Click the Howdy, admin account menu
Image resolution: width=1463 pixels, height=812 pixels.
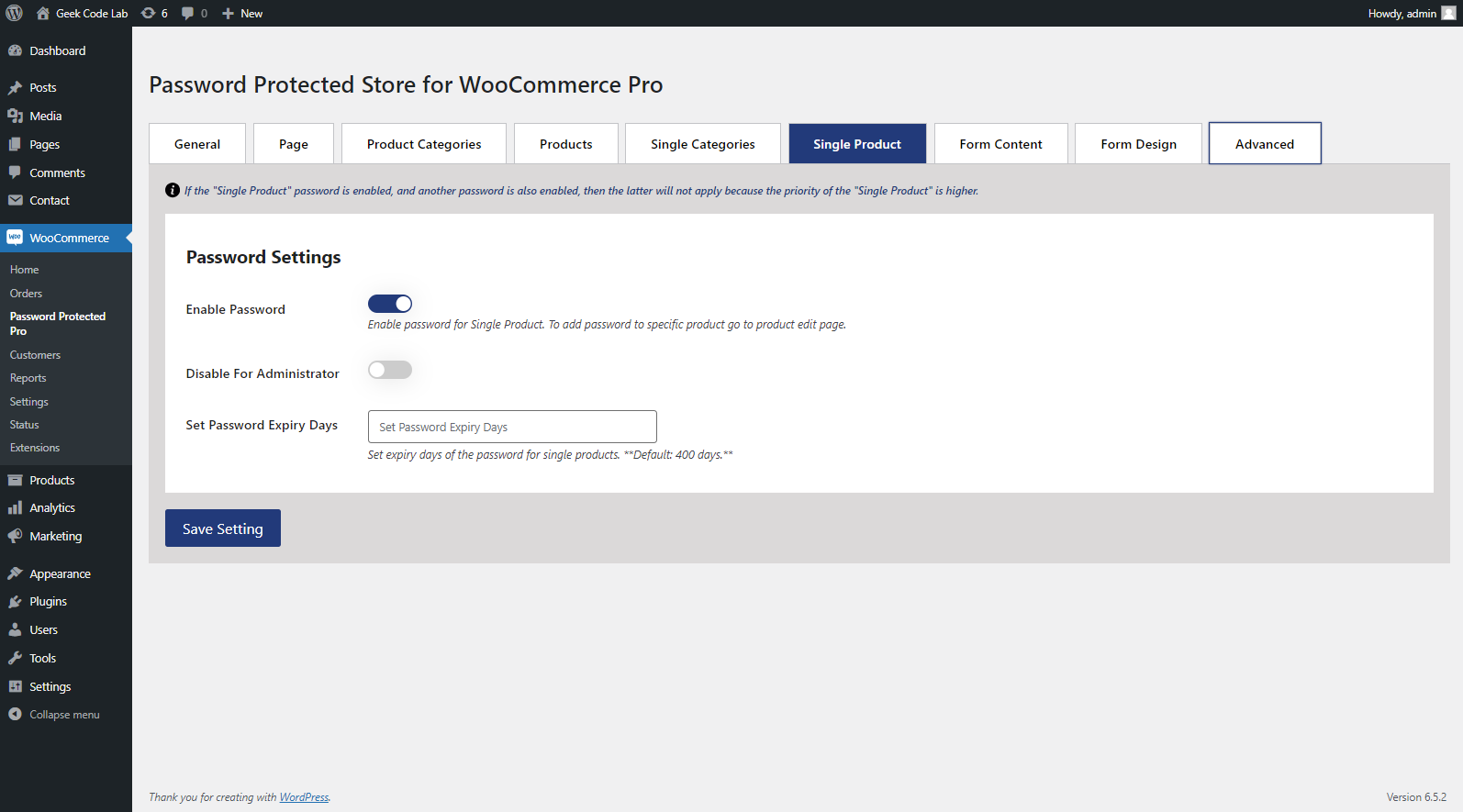pos(1412,13)
